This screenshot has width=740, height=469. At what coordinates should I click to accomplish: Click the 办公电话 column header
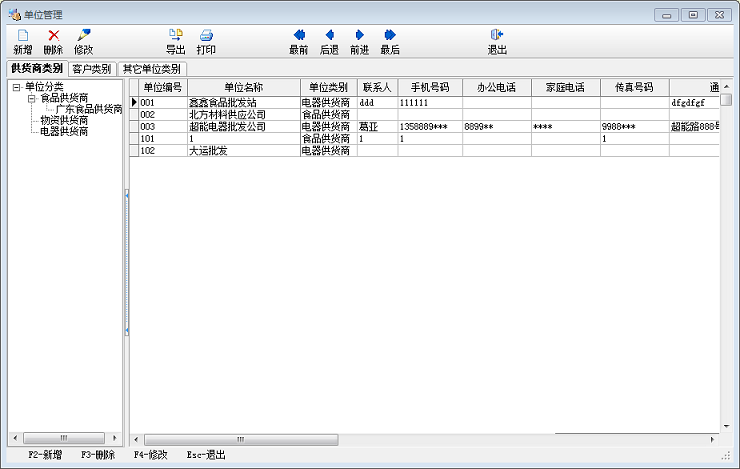pos(496,87)
